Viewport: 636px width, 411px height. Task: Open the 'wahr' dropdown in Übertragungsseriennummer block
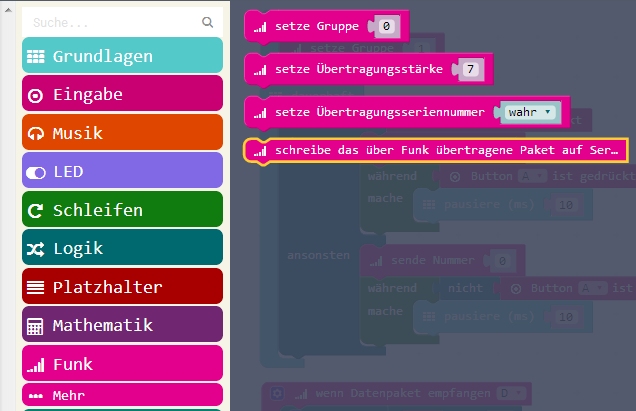click(530, 112)
